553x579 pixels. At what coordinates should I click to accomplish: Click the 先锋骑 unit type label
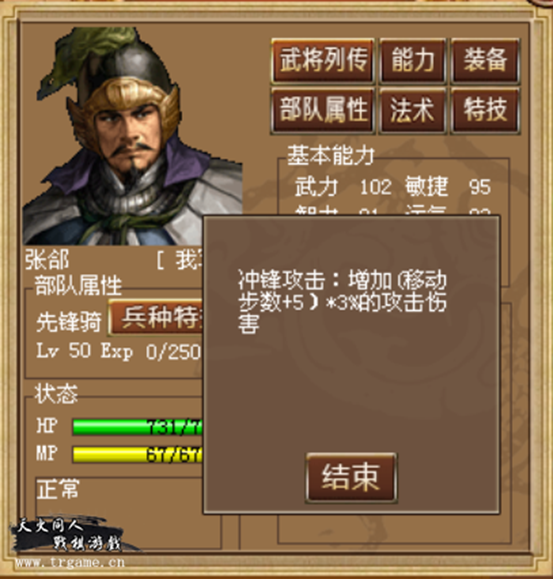pos(69,322)
